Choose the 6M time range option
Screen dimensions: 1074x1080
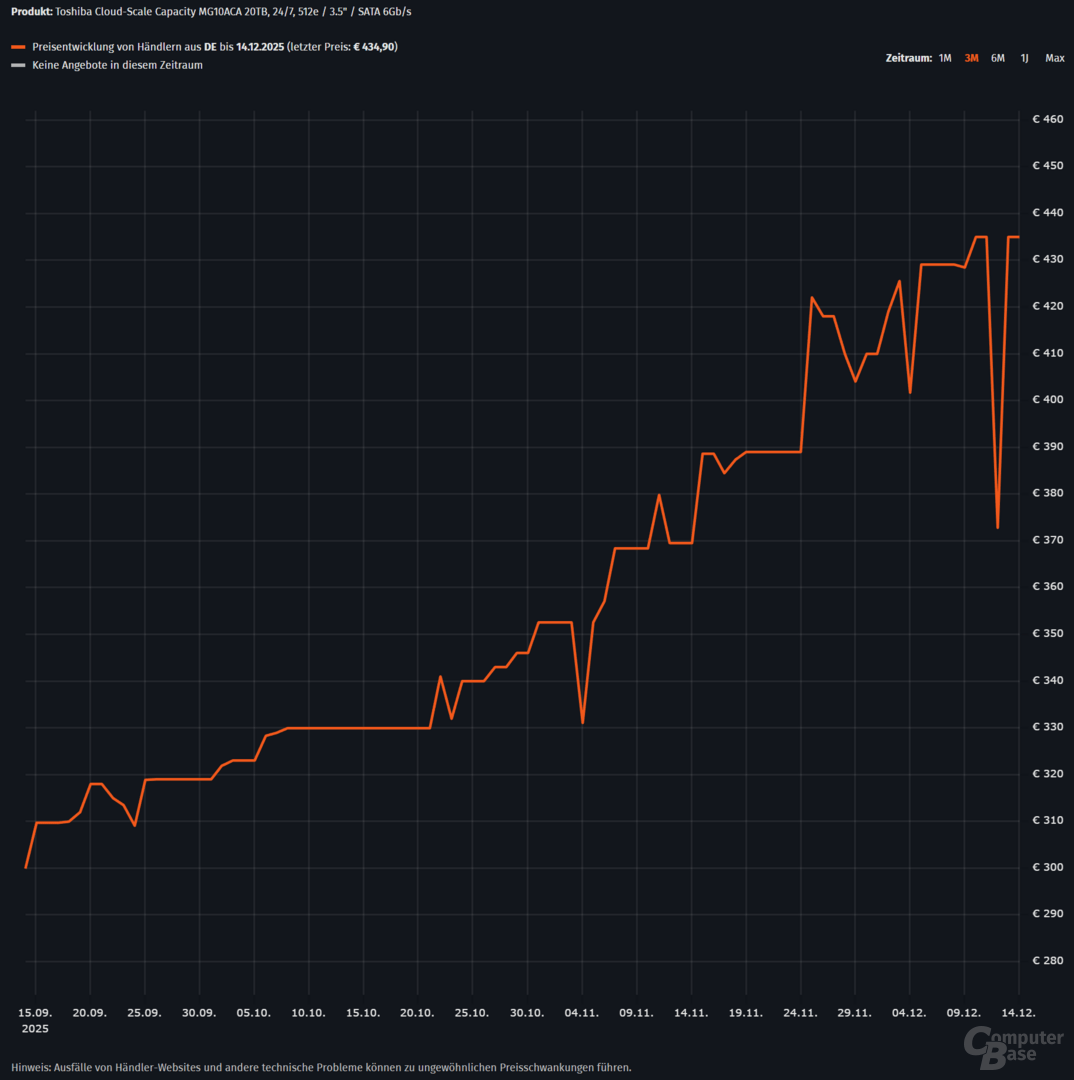997,58
